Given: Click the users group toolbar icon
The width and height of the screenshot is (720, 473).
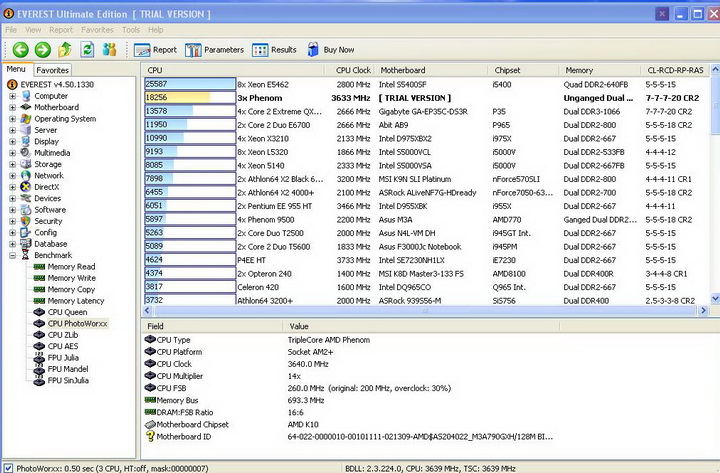Looking at the screenshot, I should point(109,50).
